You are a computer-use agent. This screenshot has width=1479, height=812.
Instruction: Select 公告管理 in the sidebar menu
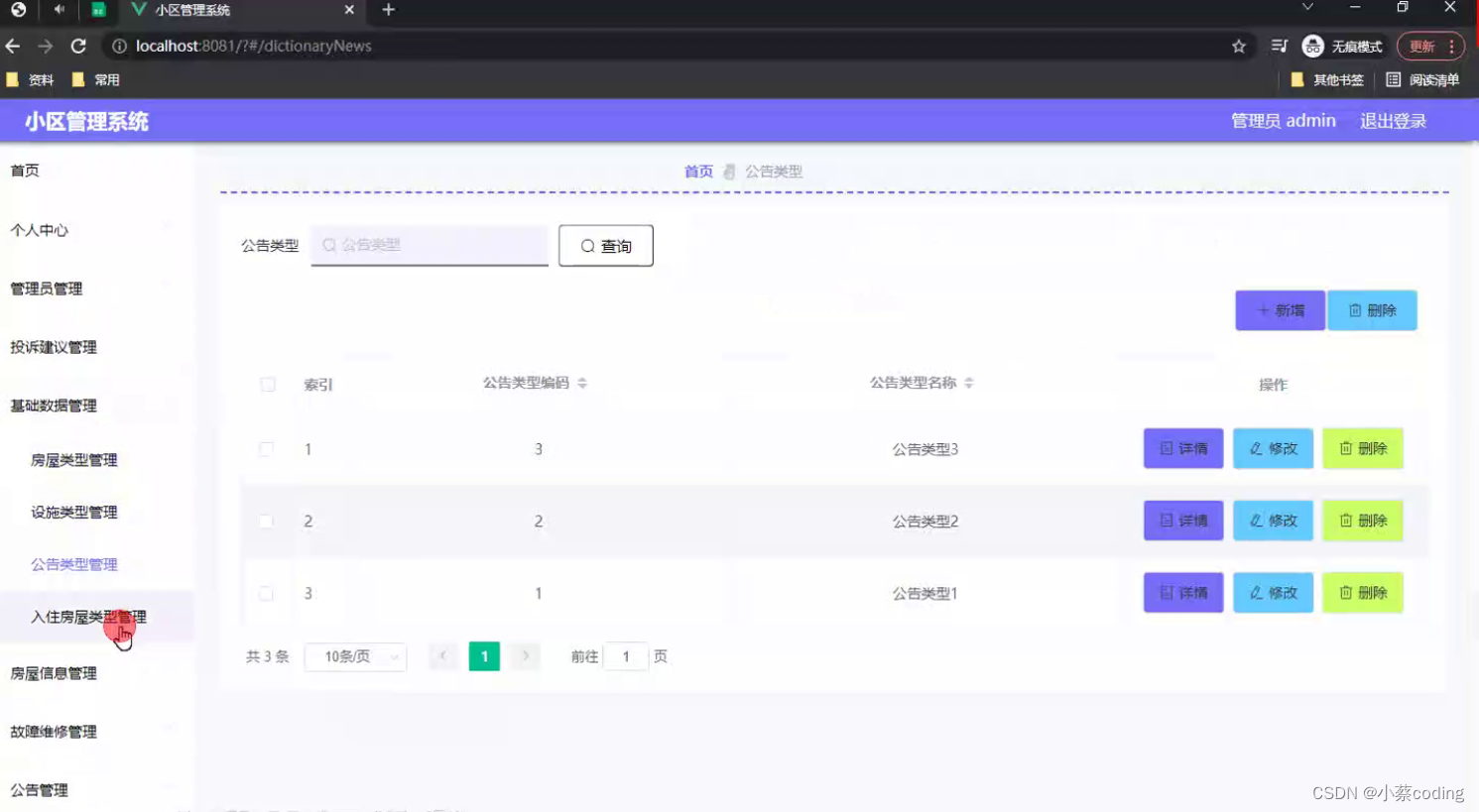41,790
